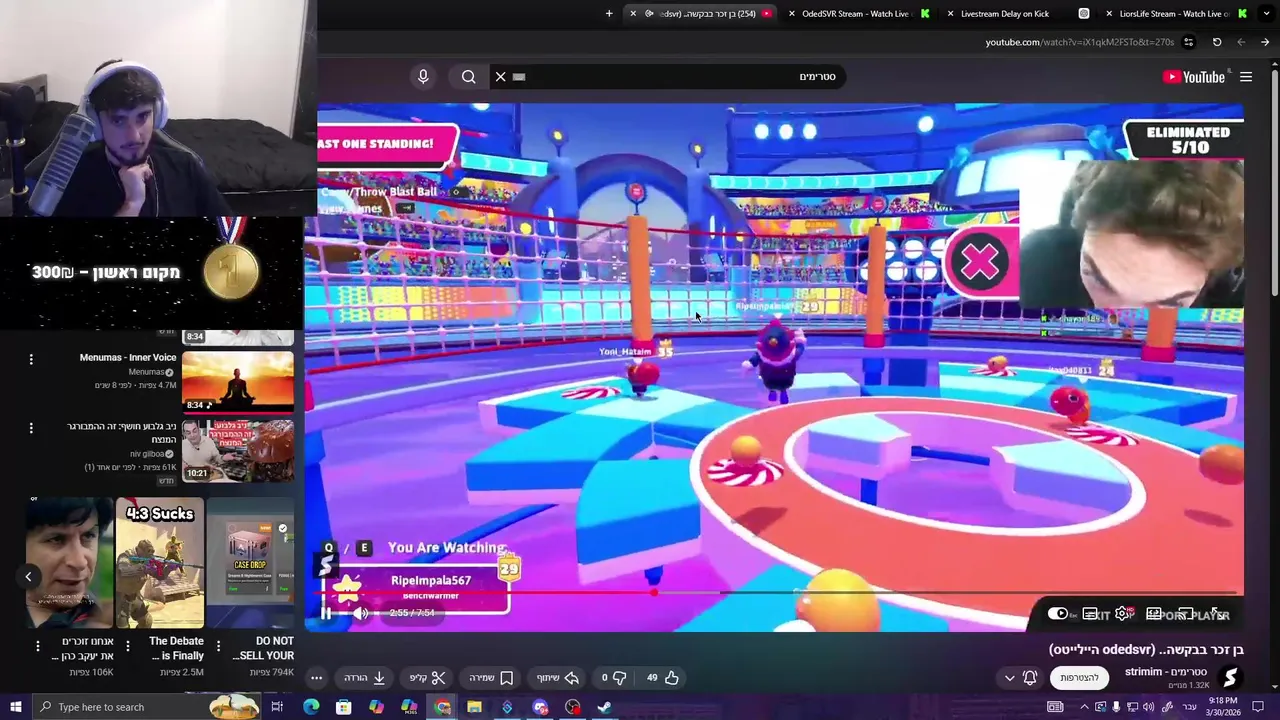Open strimim channel name link
The width and height of the screenshot is (1280, 720).
(1166, 671)
